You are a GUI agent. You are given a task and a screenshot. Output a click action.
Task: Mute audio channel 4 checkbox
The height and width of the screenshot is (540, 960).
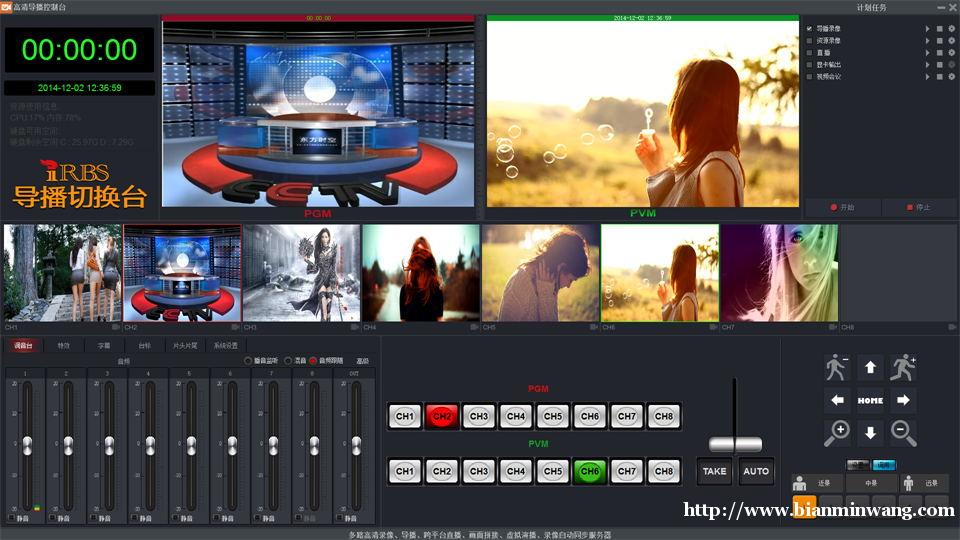click(x=134, y=518)
